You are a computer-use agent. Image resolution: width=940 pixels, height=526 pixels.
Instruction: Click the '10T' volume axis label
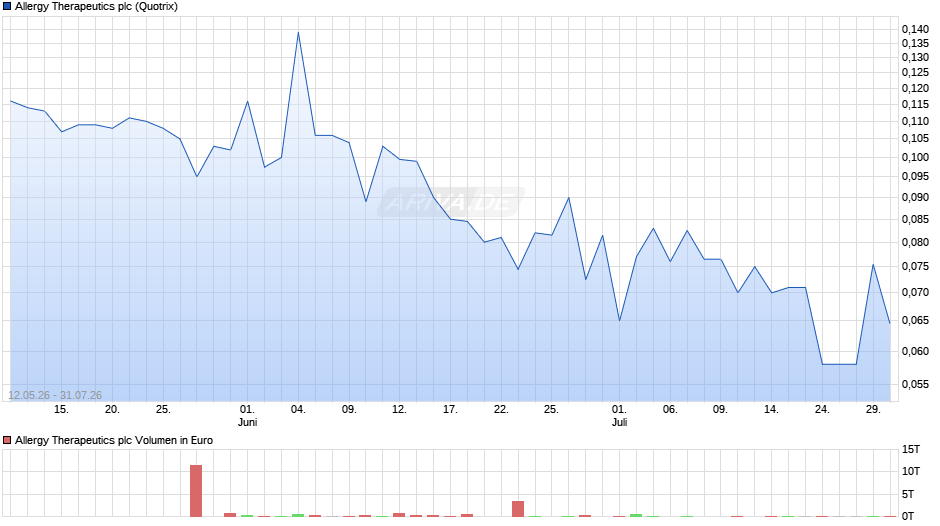coord(911,471)
